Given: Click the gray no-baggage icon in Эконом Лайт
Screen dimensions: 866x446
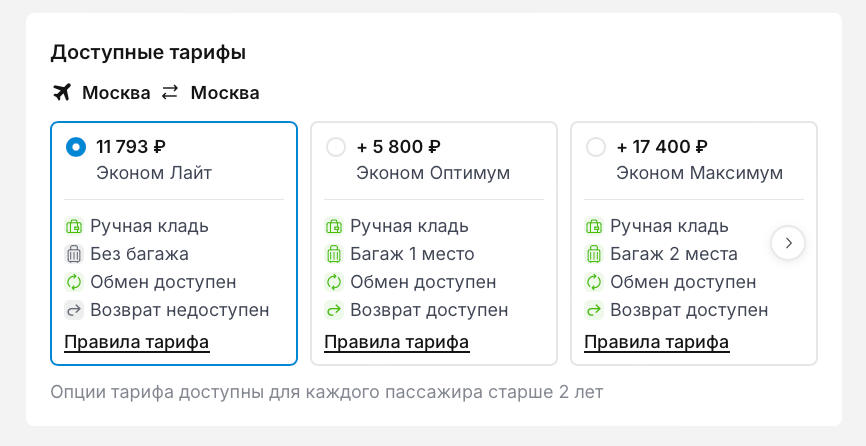Looking at the screenshot, I should (x=73, y=254).
